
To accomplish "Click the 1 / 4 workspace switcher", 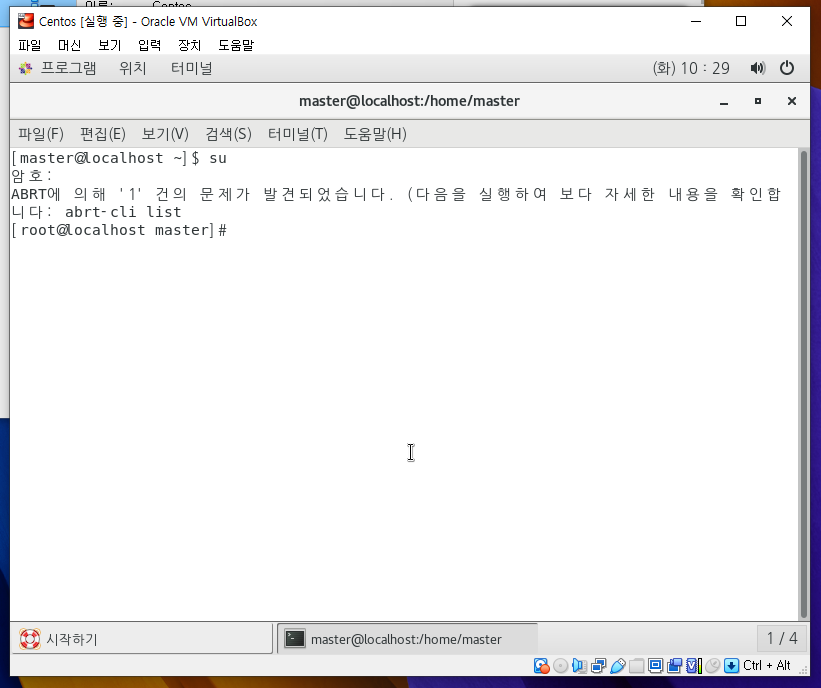I will point(782,638).
